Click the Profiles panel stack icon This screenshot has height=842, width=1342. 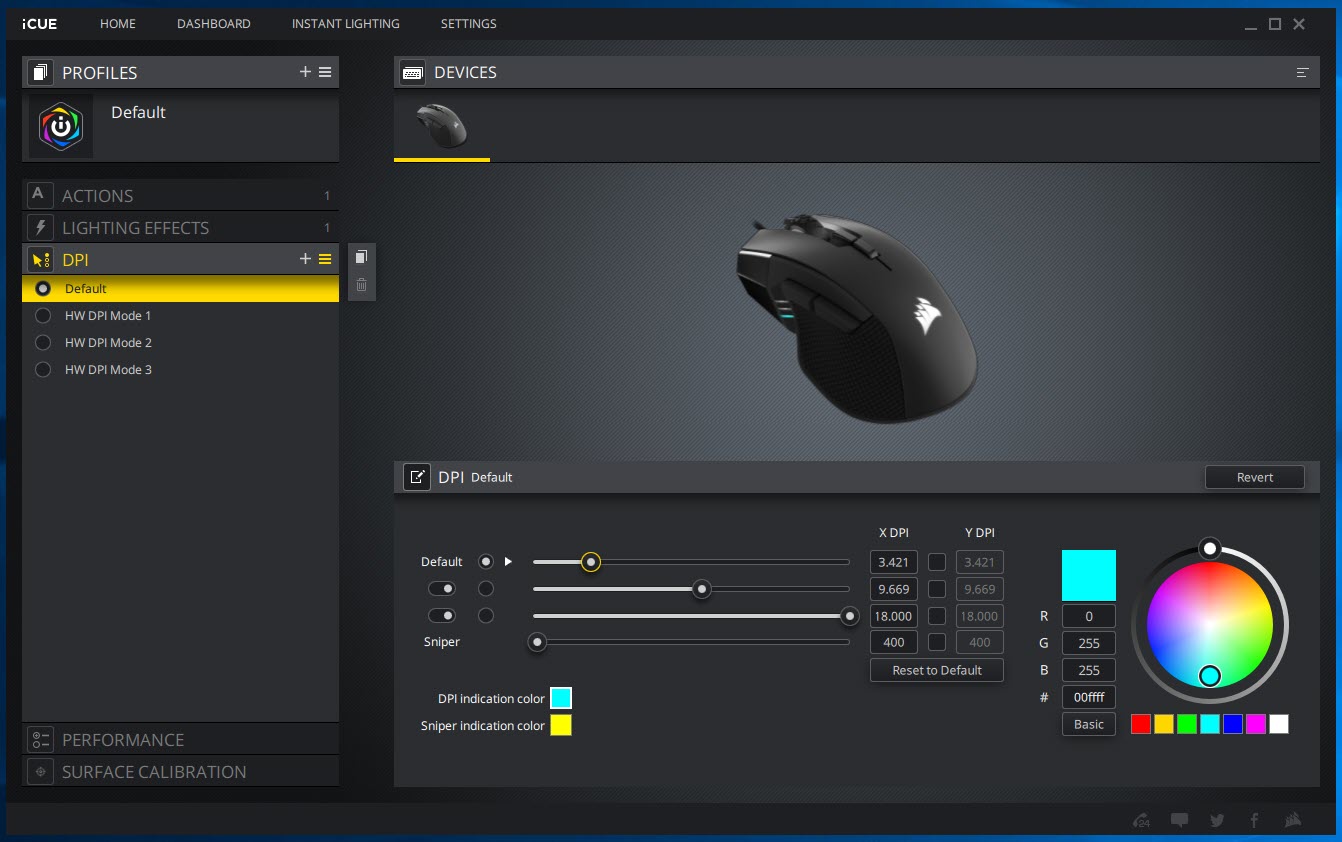point(40,72)
